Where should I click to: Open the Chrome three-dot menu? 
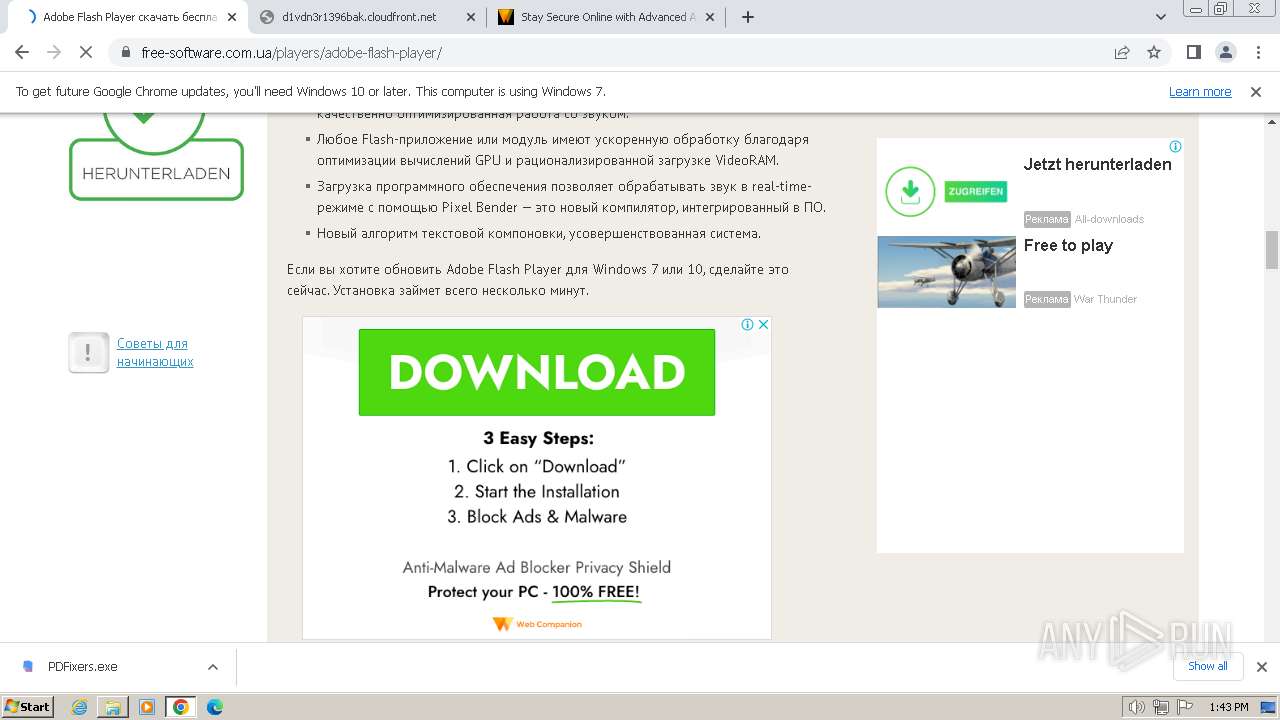pyautogui.click(x=1257, y=52)
